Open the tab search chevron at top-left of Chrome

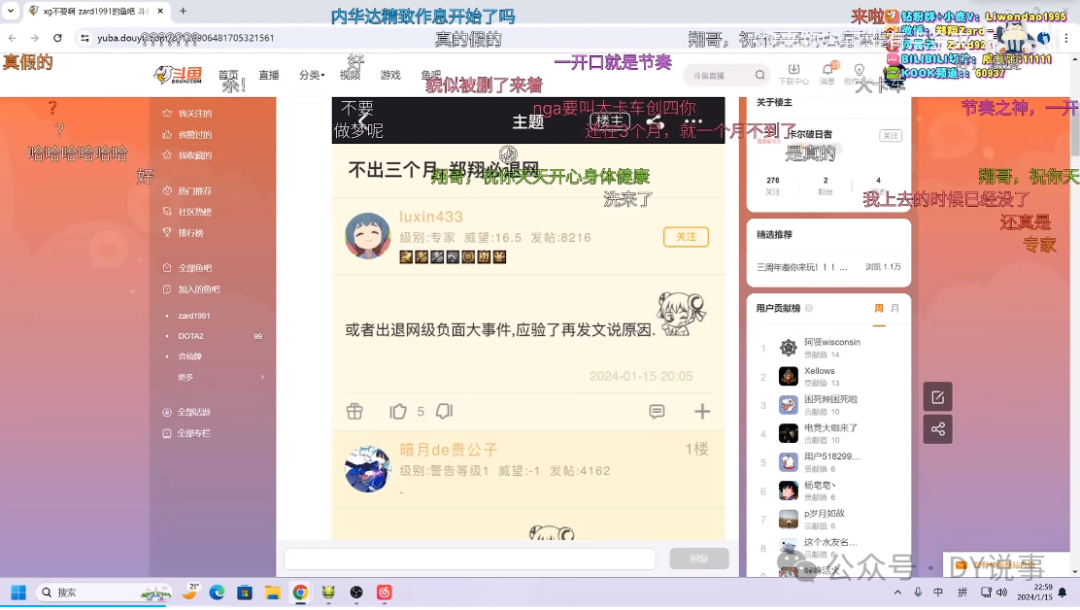(11, 11)
